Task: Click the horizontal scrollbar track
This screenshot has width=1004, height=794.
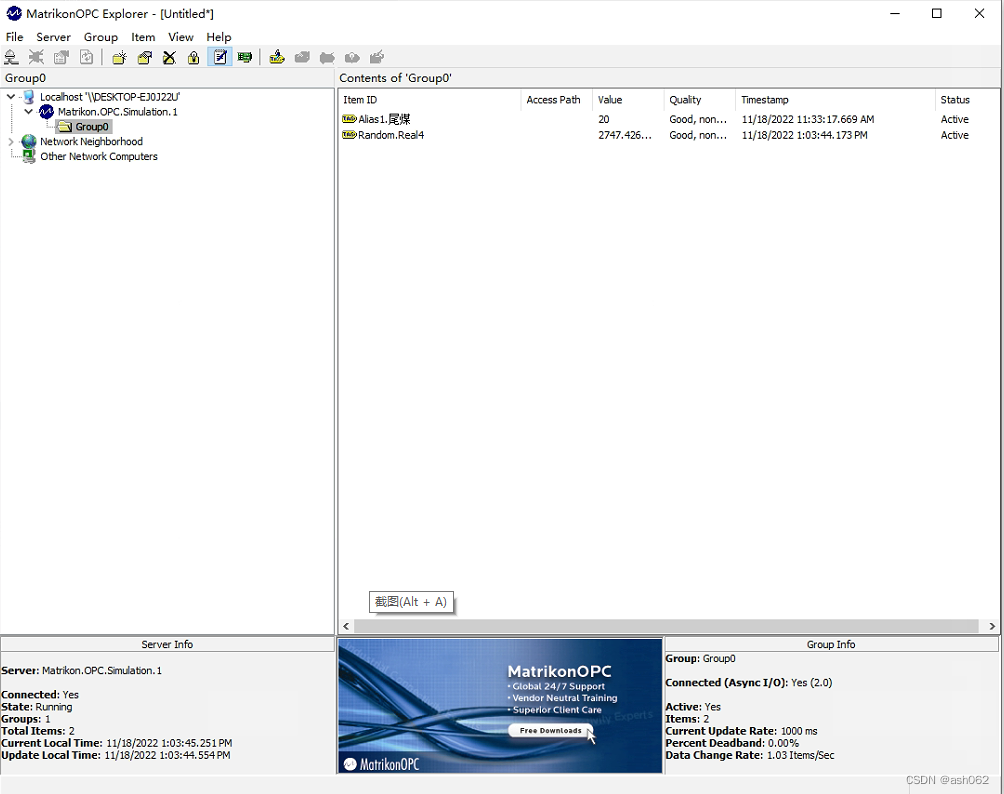Action: click(x=666, y=626)
